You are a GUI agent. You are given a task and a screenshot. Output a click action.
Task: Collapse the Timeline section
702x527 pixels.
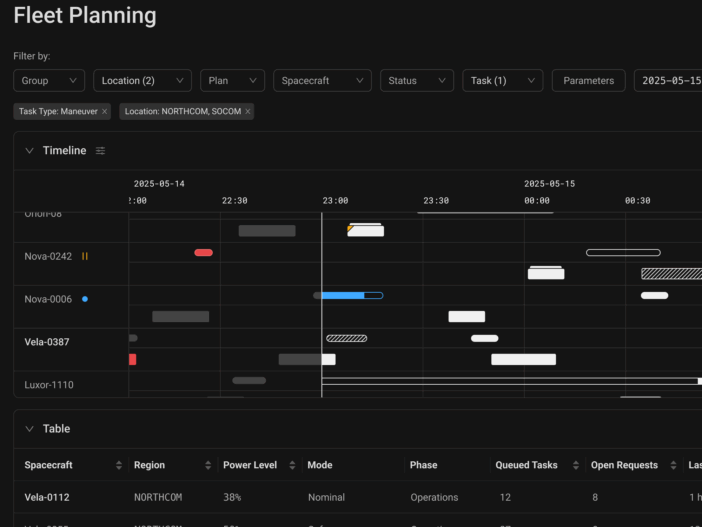pos(29,151)
